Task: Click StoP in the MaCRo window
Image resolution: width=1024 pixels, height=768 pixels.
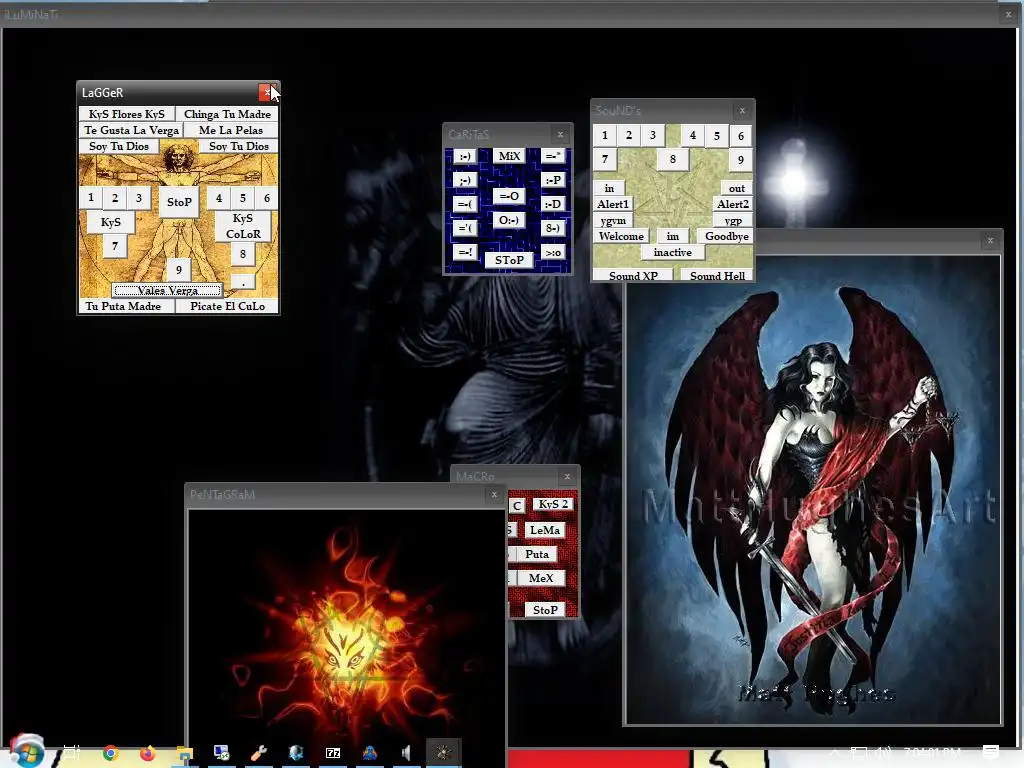Action: tap(545, 609)
